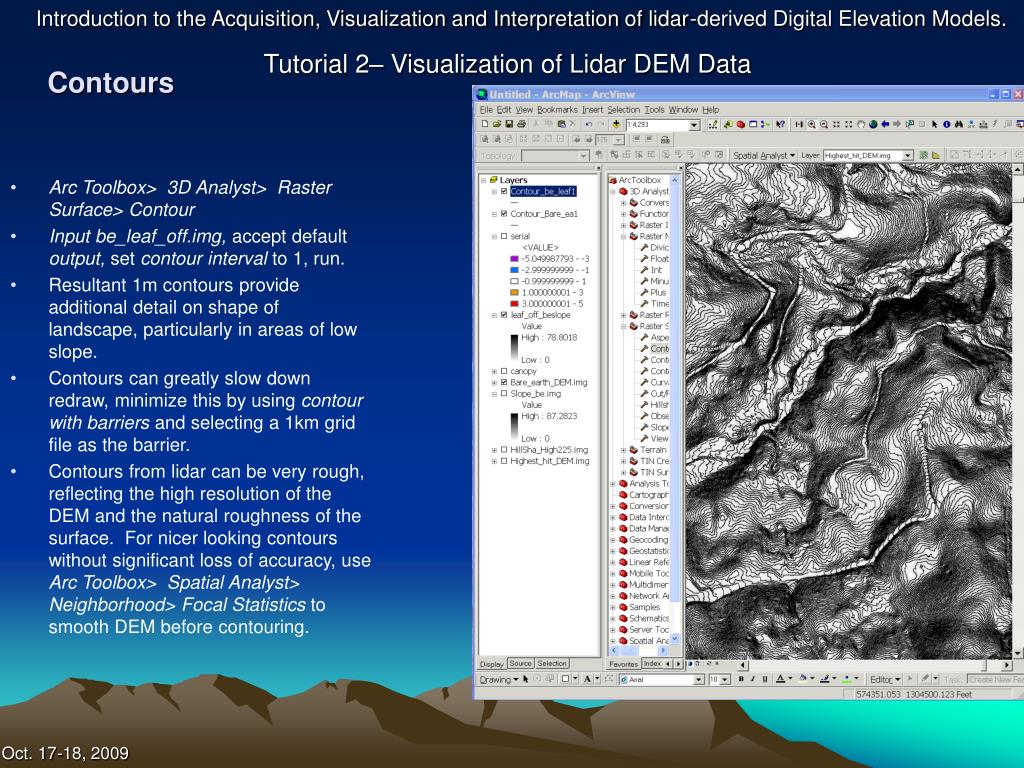This screenshot has height=768, width=1024.
Task: Uncheck the Bare_earth_DEM.img layer checkbox
Action: (504, 382)
